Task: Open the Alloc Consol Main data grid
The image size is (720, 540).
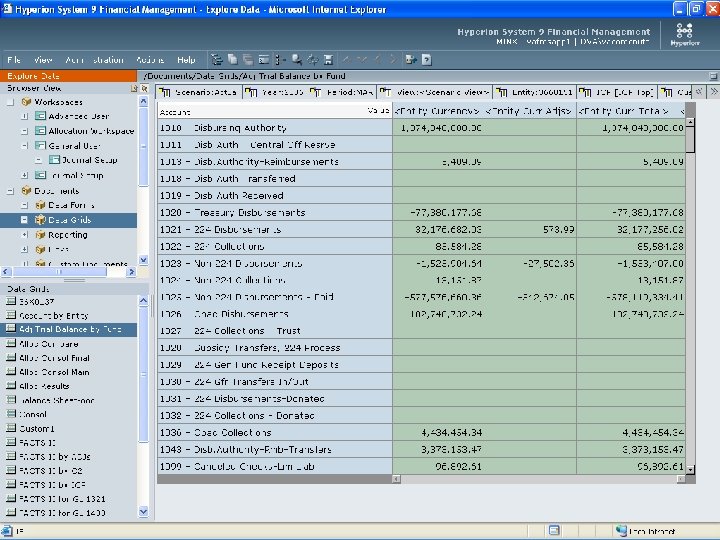Action: 54,372
